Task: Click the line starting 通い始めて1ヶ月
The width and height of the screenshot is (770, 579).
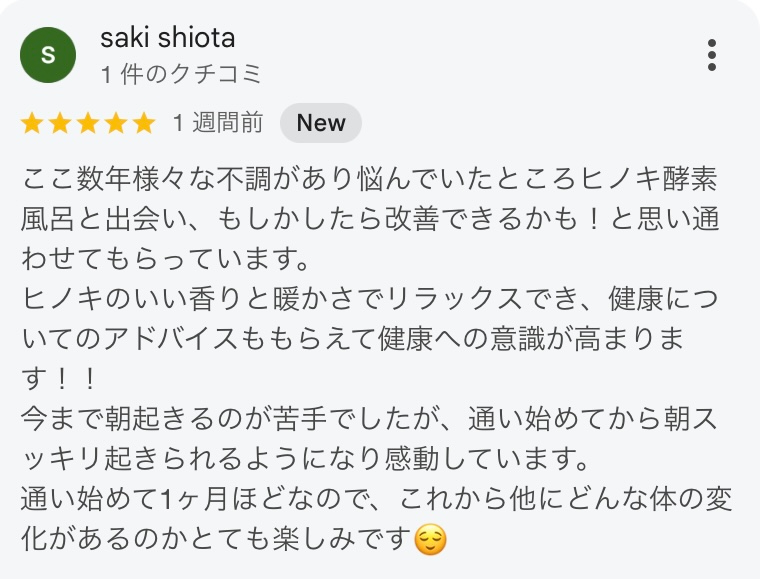Action: [377, 499]
